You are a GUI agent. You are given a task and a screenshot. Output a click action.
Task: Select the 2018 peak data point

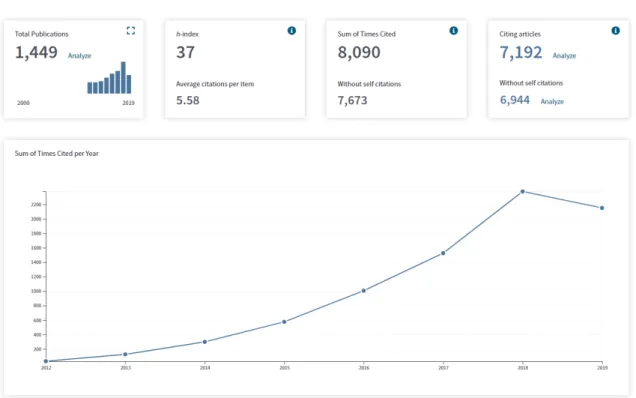(x=522, y=191)
